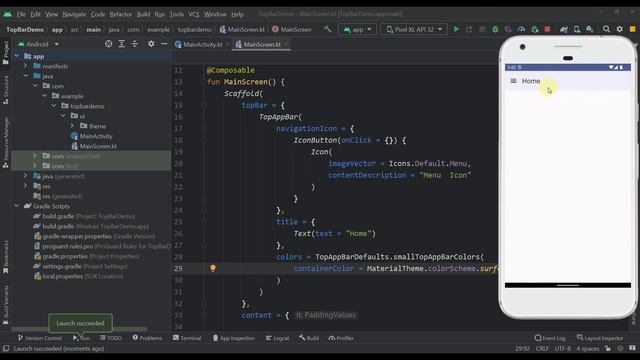Open Project panel options gear

pos(151,44)
